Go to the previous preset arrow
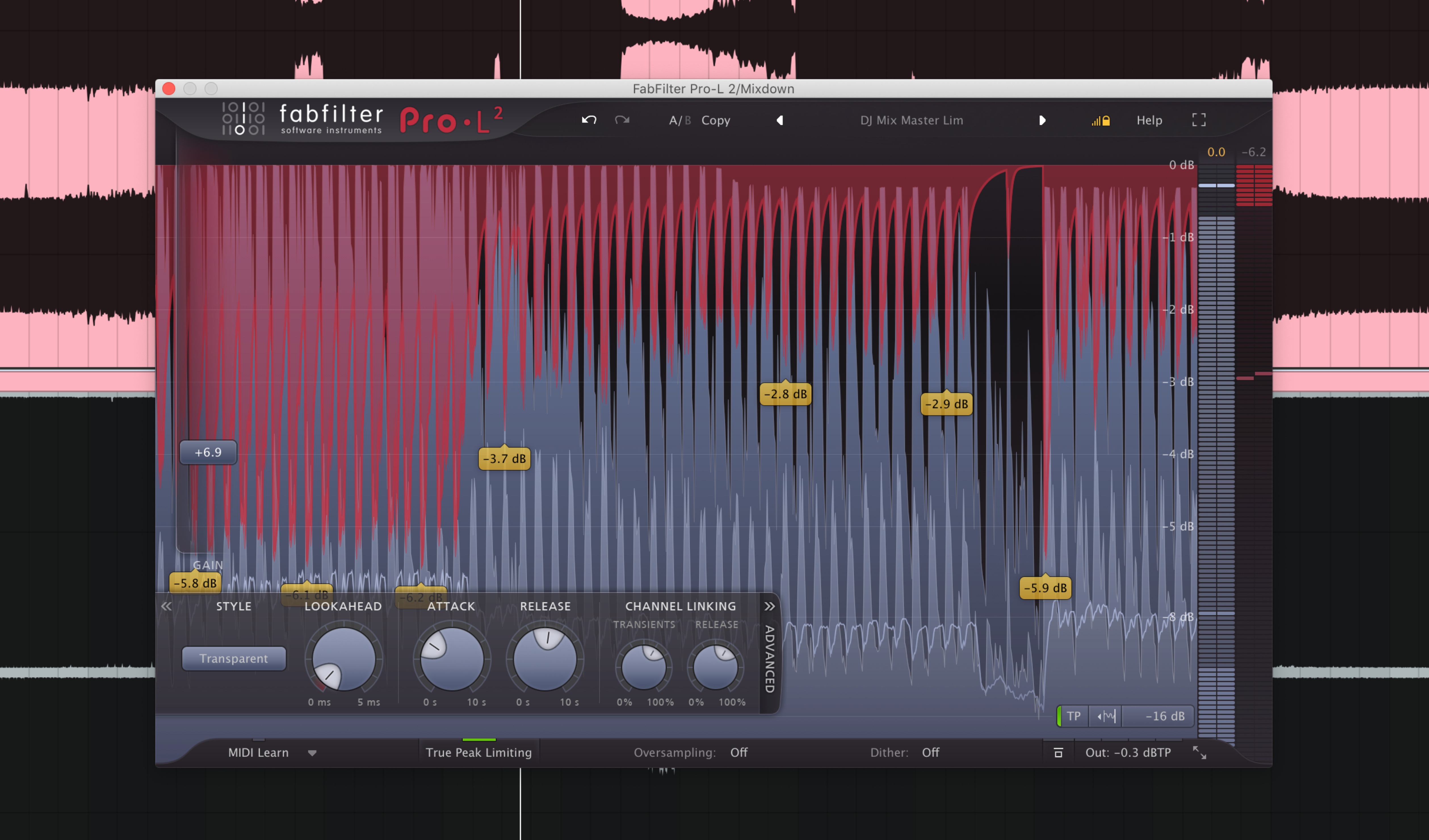1429x840 pixels. [780, 120]
